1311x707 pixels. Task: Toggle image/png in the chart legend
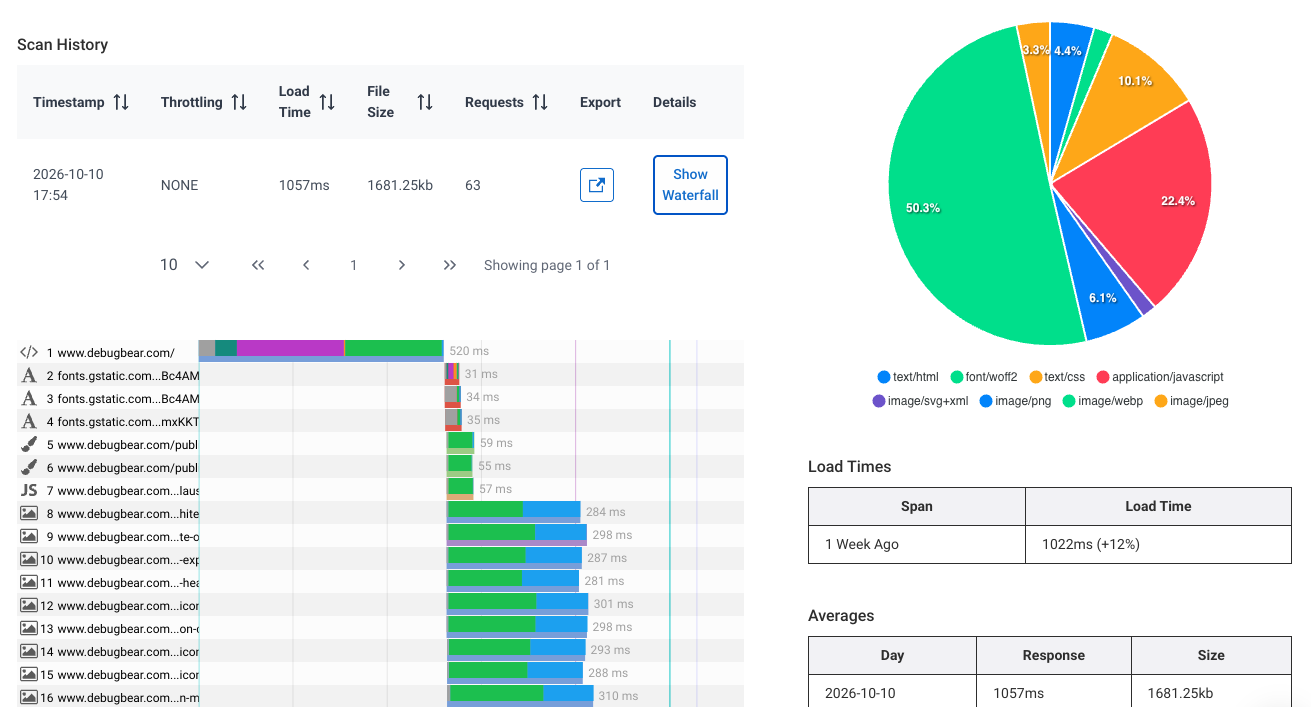[1015, 401]
